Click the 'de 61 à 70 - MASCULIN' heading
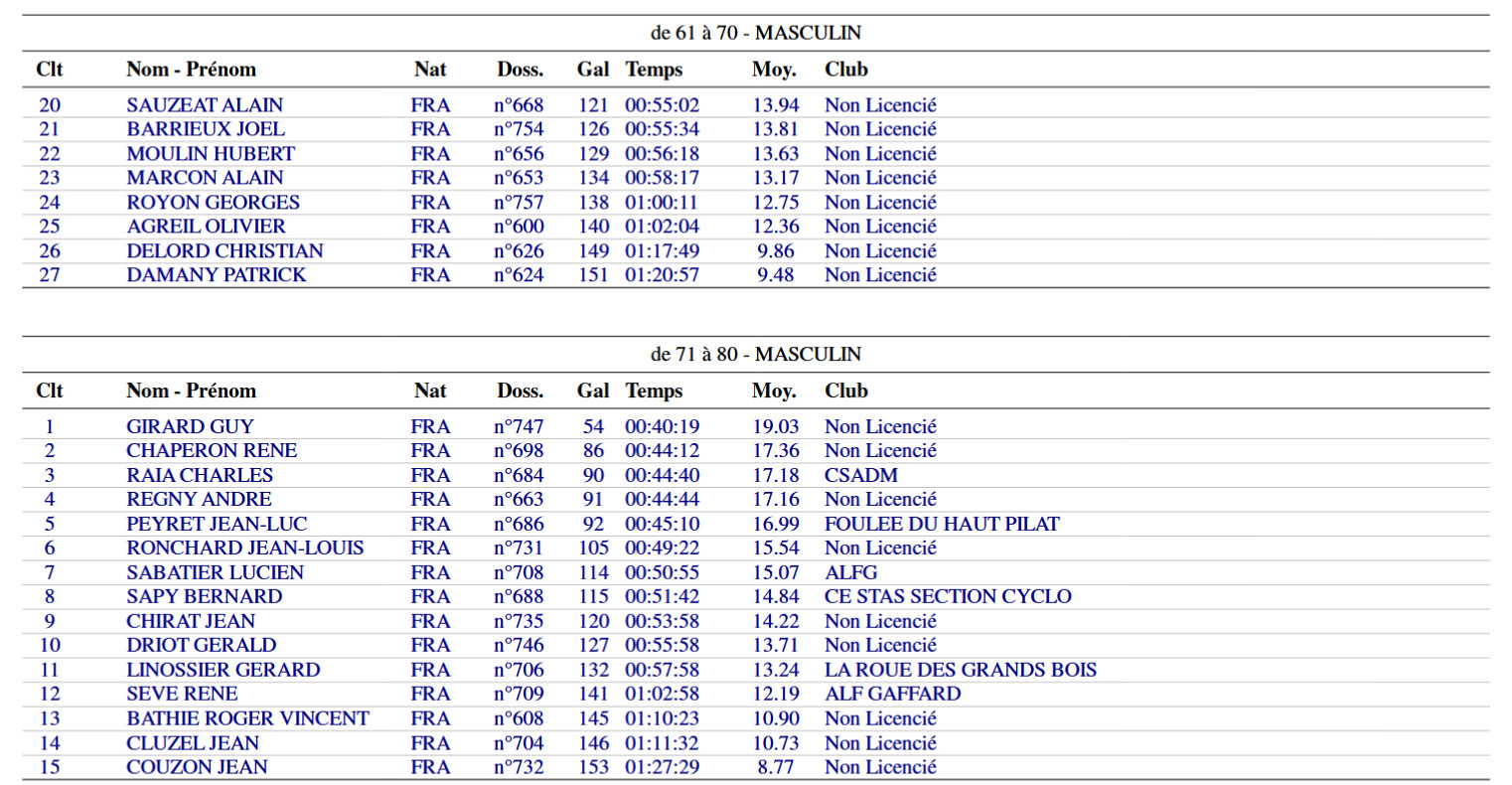Image resolution: width=1512 pixels, height=785 pixels. [756, 33]
